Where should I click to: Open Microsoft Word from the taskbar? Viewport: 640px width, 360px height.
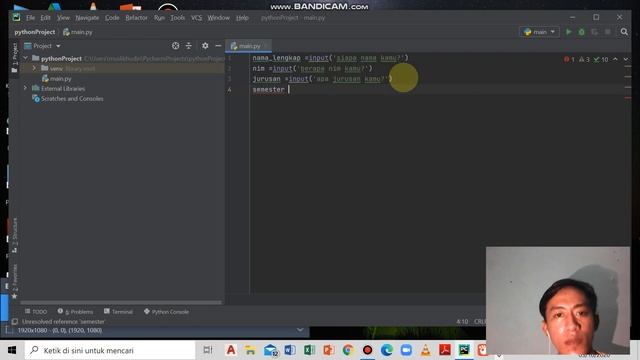tap(290, 350)
